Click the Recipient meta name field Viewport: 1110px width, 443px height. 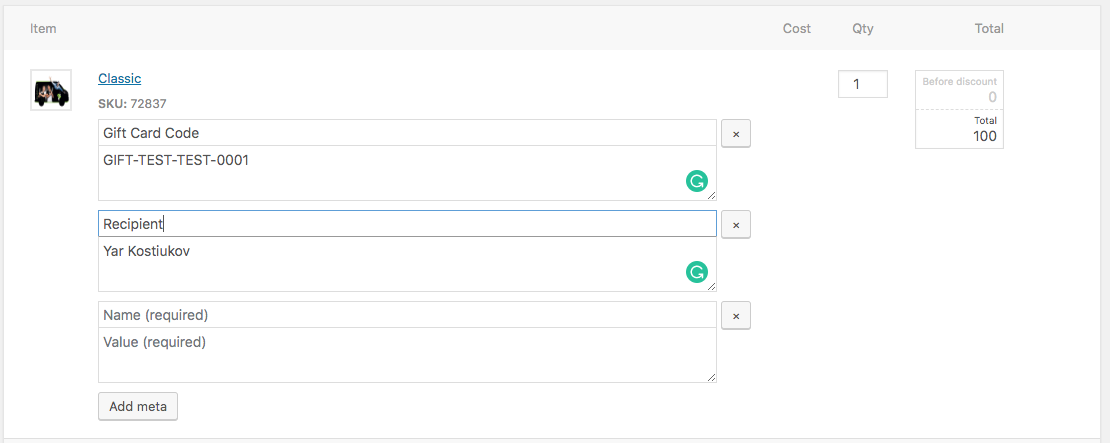[x=407, y=224]
